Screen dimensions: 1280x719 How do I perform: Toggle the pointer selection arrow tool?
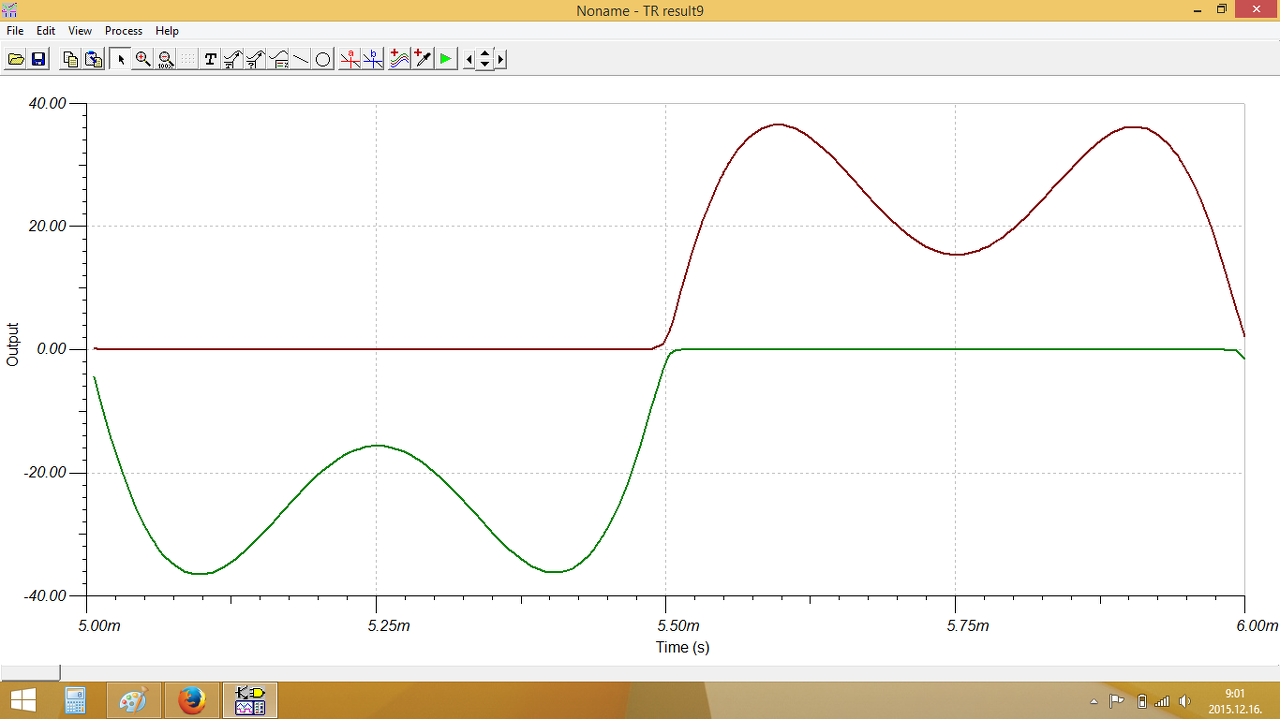(x=121, y=59)
